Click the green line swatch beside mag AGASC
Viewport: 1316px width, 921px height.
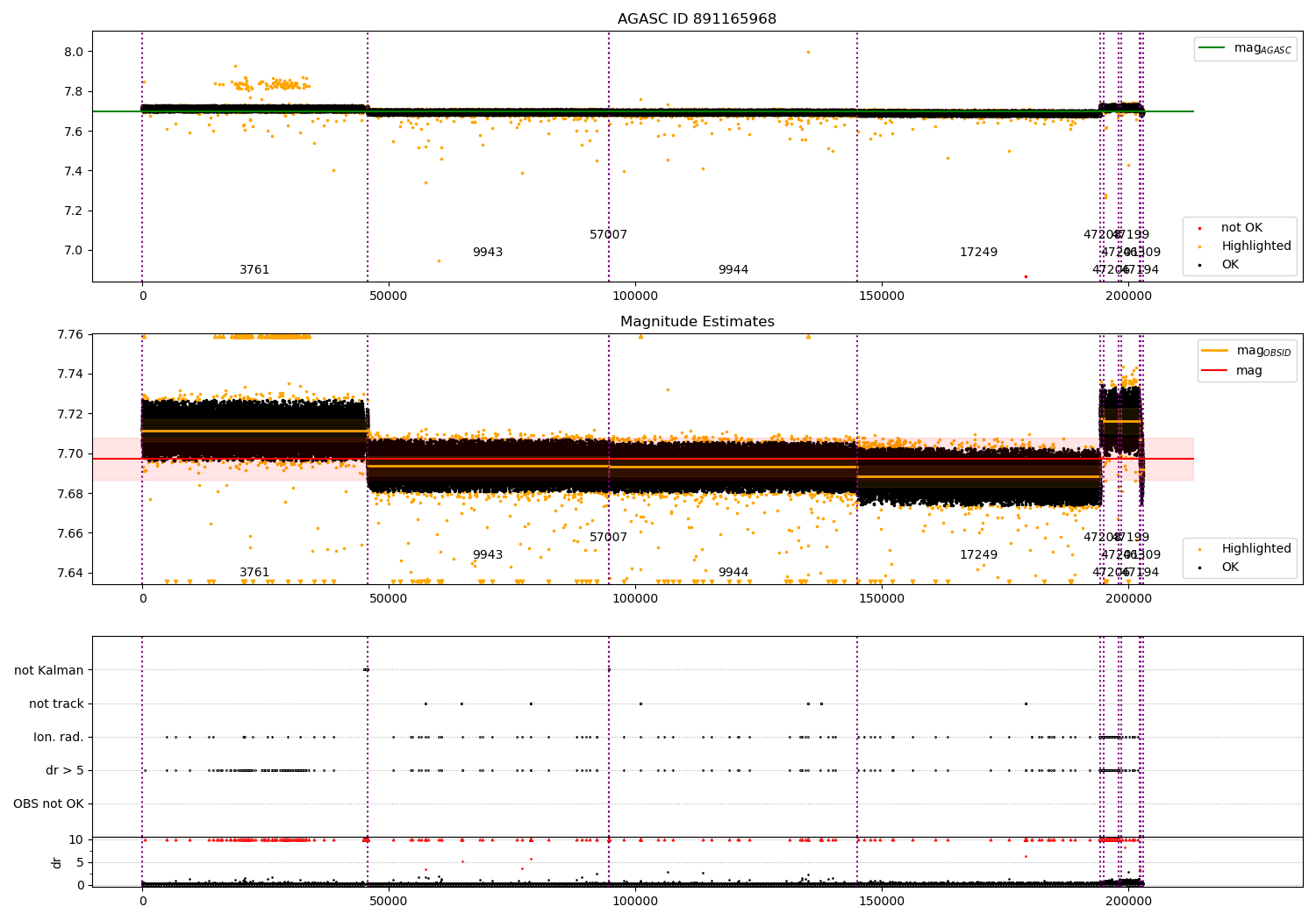pos(1212,48)
